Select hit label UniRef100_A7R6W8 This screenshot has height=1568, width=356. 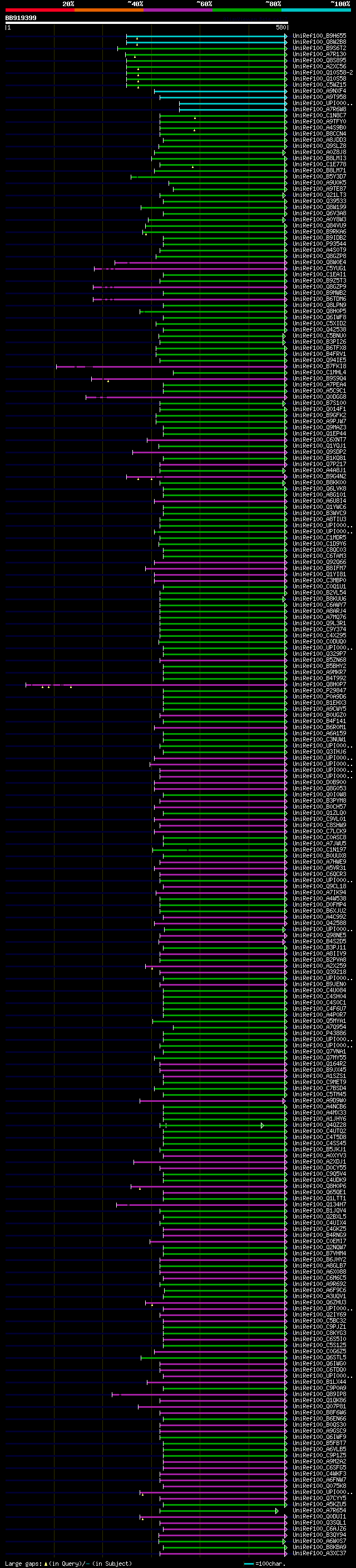[x=319, y=110]
